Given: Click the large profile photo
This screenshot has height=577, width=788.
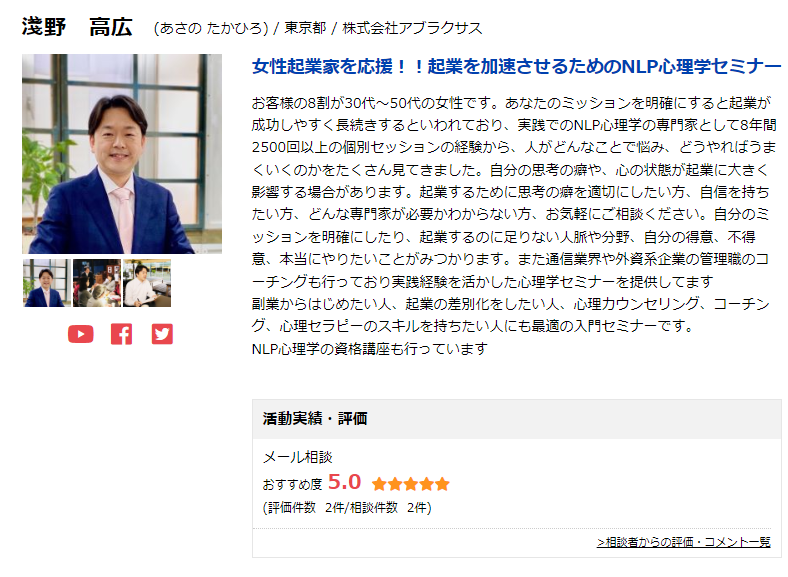Looking at the screenshot, I should tap(122, 154).
